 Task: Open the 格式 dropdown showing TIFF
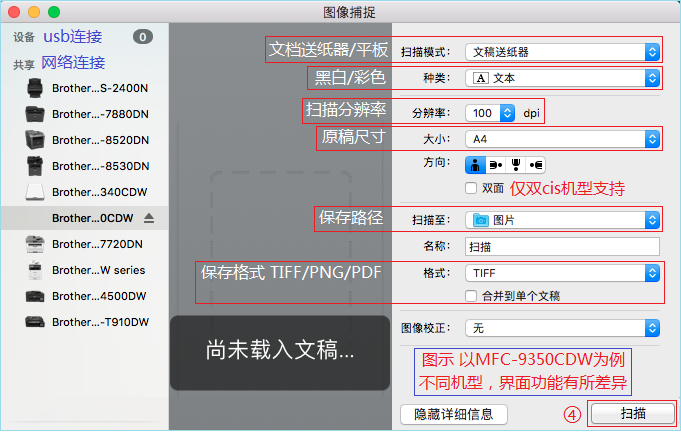click(562, 273)
